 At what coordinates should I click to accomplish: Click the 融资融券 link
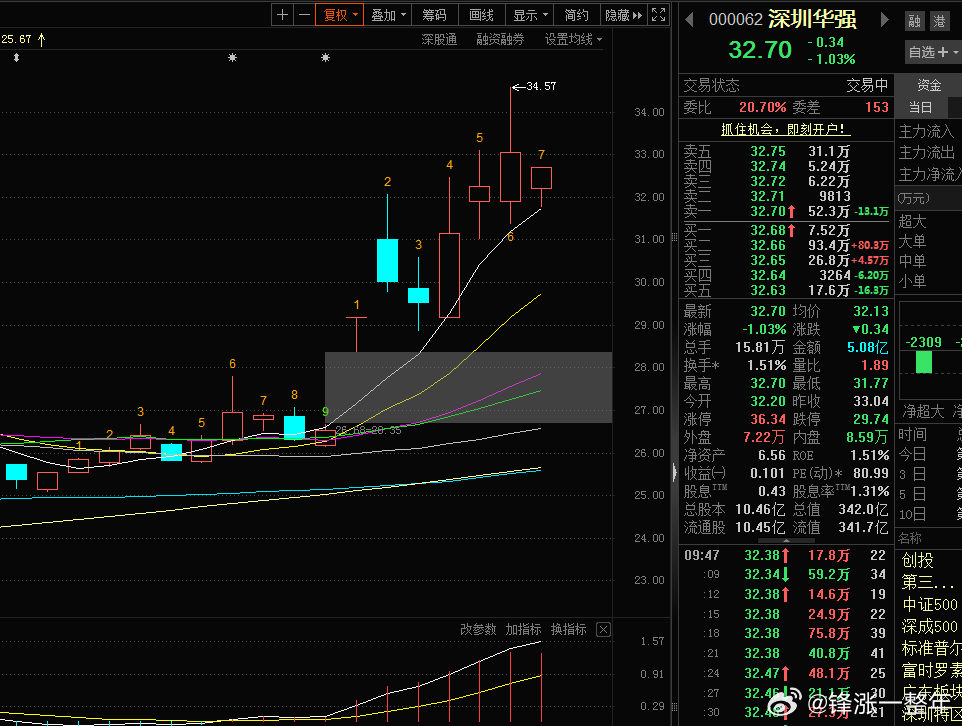500,40
